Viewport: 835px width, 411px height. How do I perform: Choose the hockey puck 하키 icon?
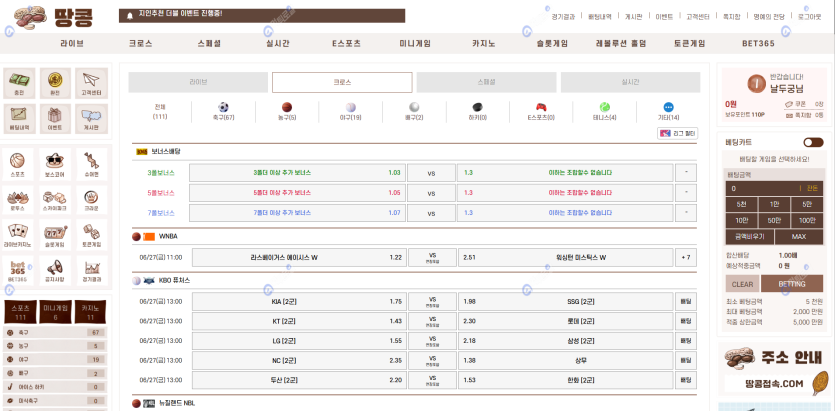coord(477,107)
